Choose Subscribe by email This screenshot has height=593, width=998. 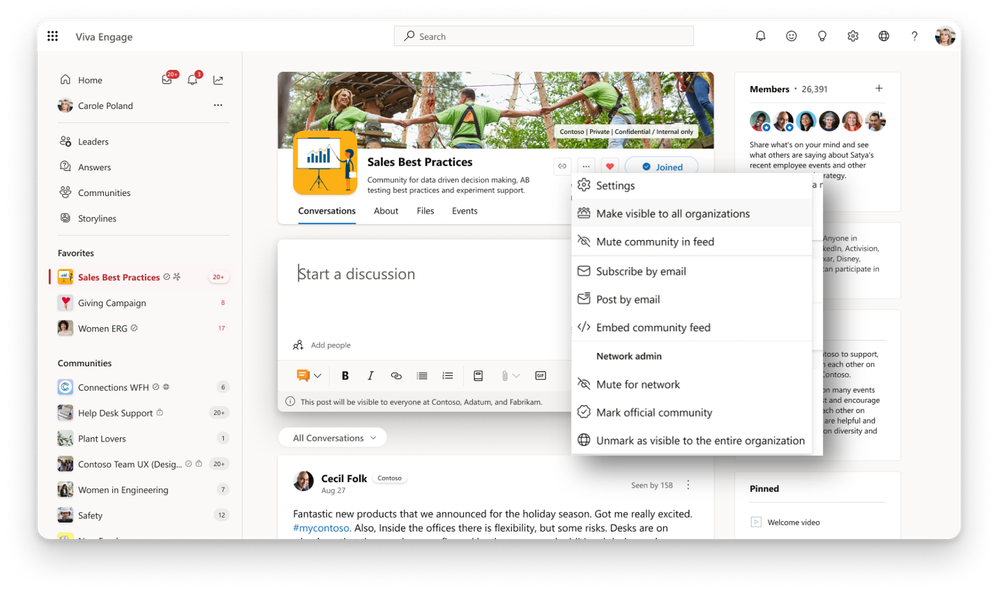pos(692,271)
